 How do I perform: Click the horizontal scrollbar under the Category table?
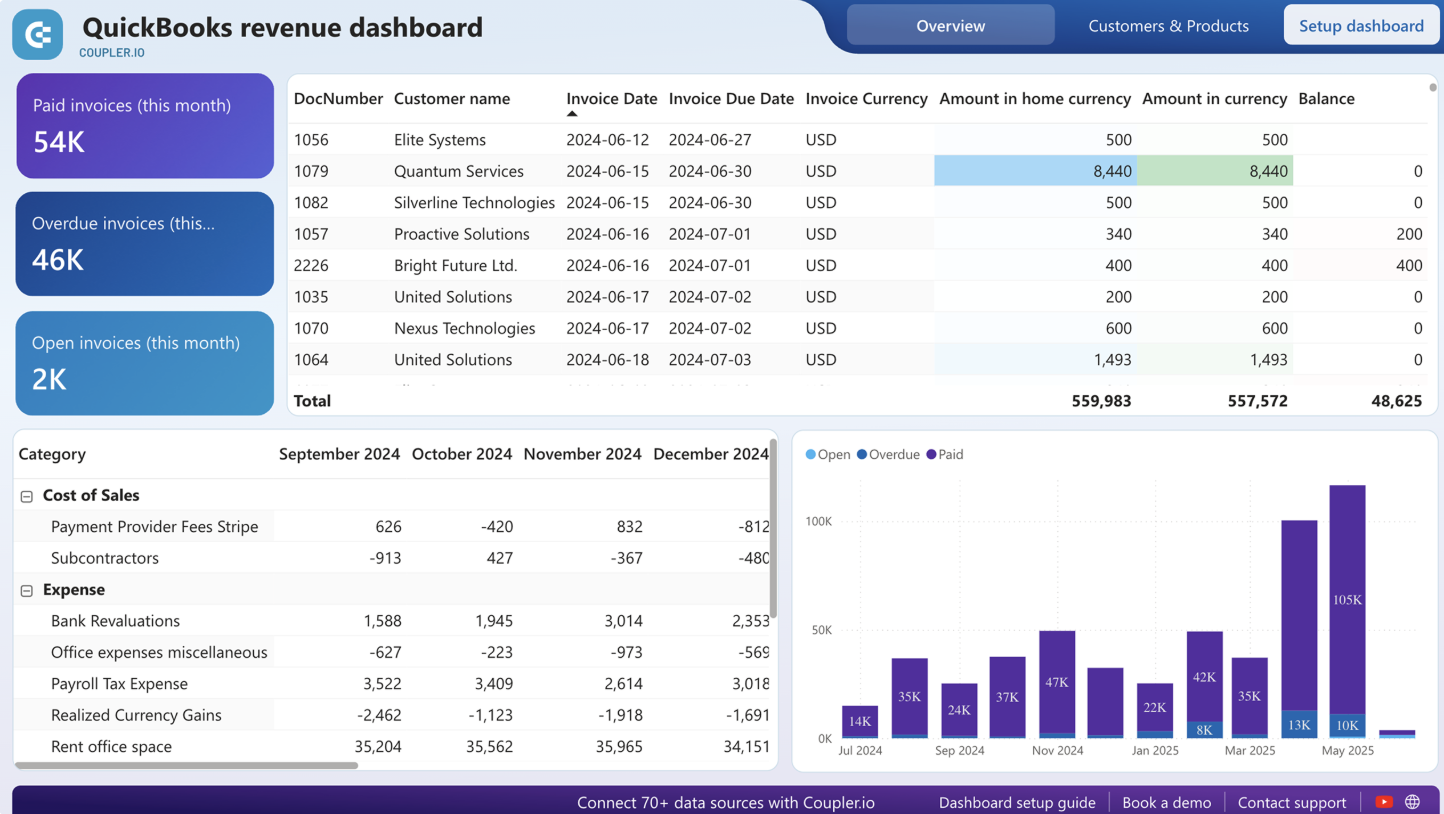185,765
